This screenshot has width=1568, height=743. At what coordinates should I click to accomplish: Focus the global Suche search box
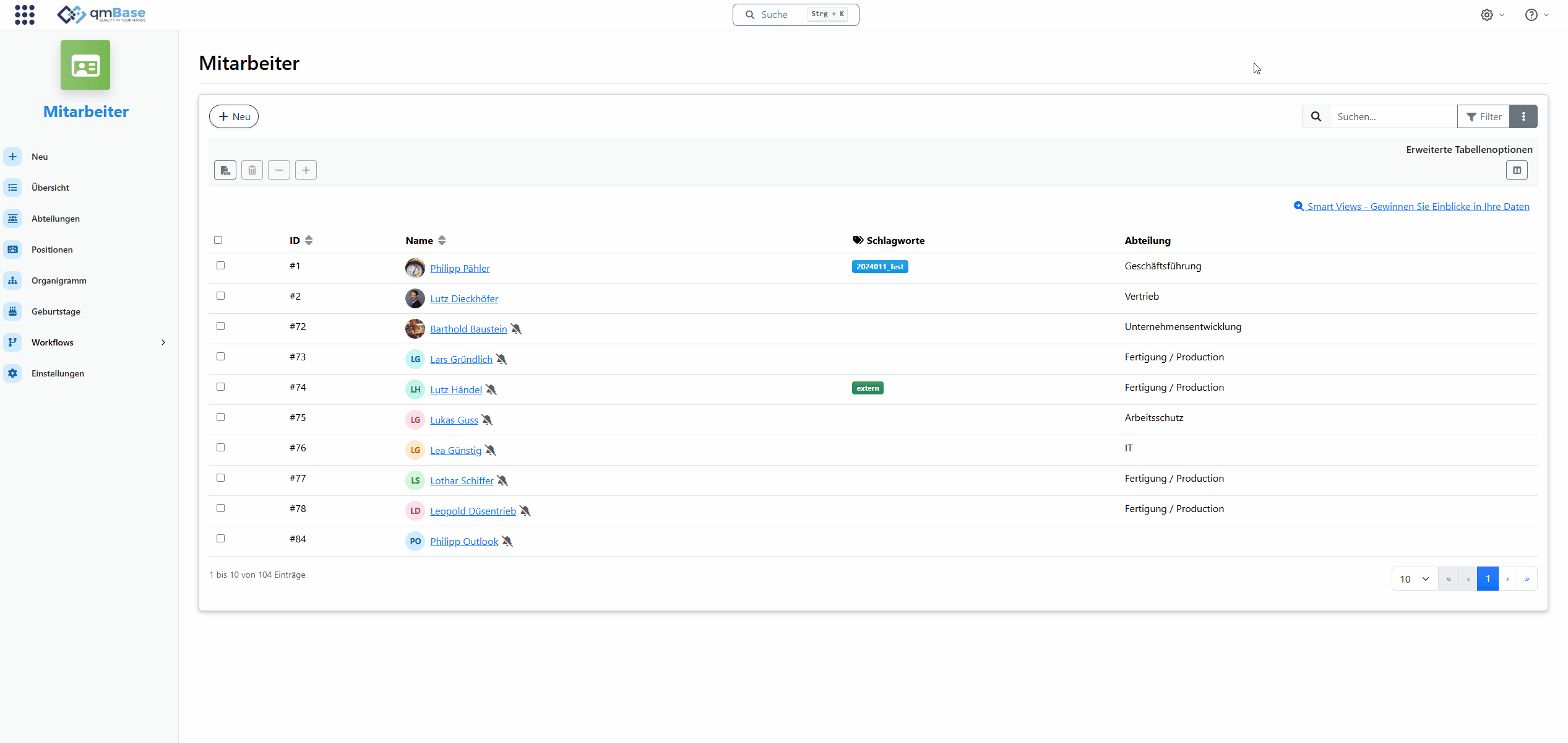[x=796, y=14]
